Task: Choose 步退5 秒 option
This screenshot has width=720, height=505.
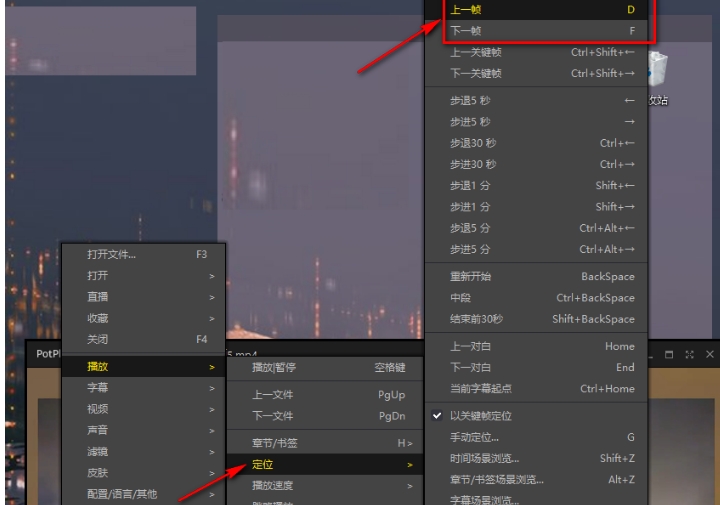Action: tap(536, 101)
